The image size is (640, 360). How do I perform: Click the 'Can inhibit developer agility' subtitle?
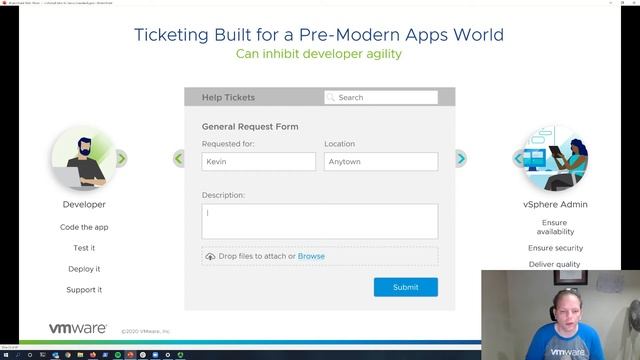pos(319,53)
